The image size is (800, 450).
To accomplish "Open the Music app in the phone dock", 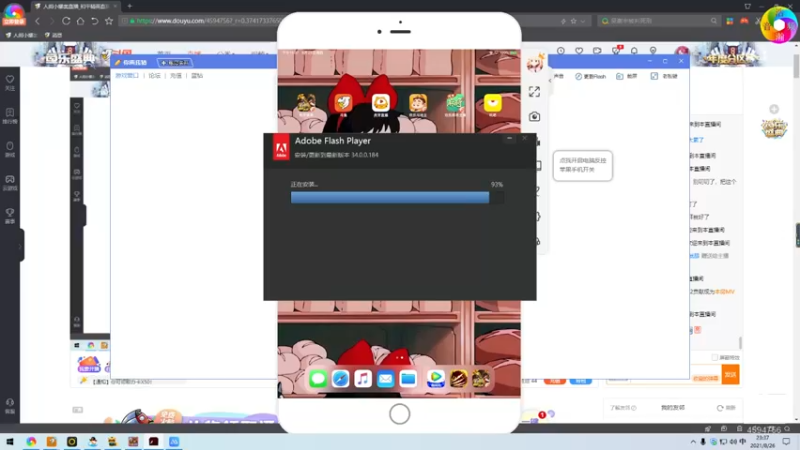I will [x=363, y=379].
